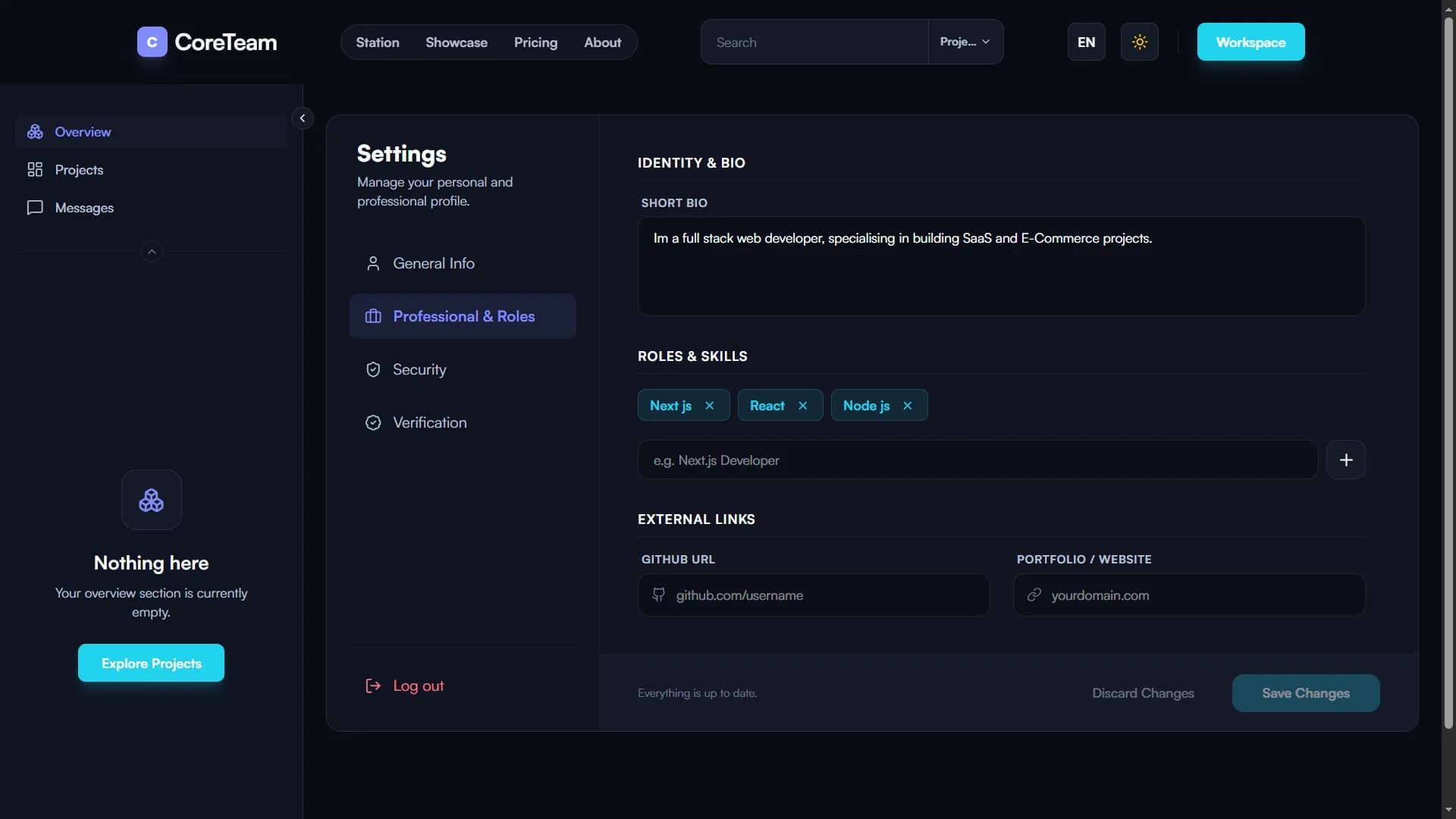Click the Settings heading
Viewport: 1456px width, 819px height.
tap(401, 154)
